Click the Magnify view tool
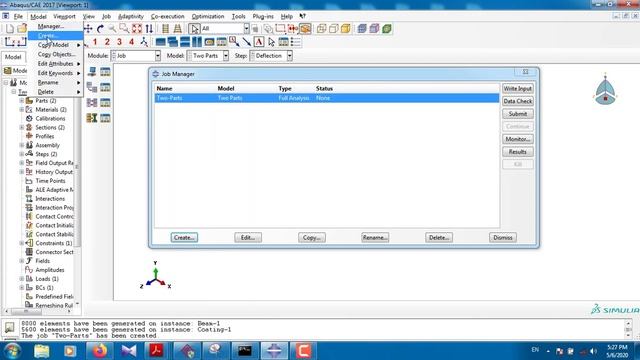The image size is (640, 360). pos(112,29)
